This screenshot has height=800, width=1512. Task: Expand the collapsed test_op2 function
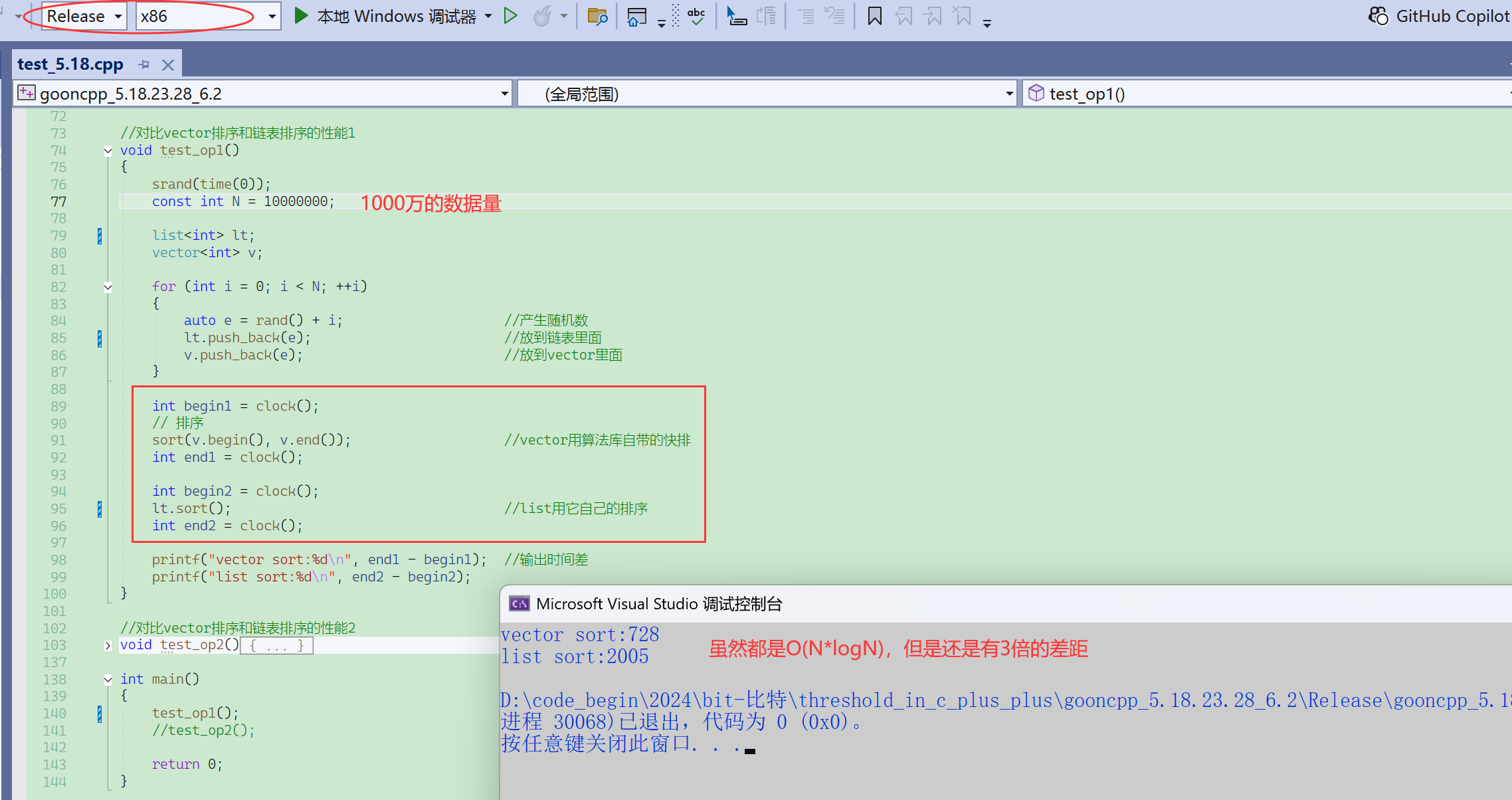pos(108,645)
